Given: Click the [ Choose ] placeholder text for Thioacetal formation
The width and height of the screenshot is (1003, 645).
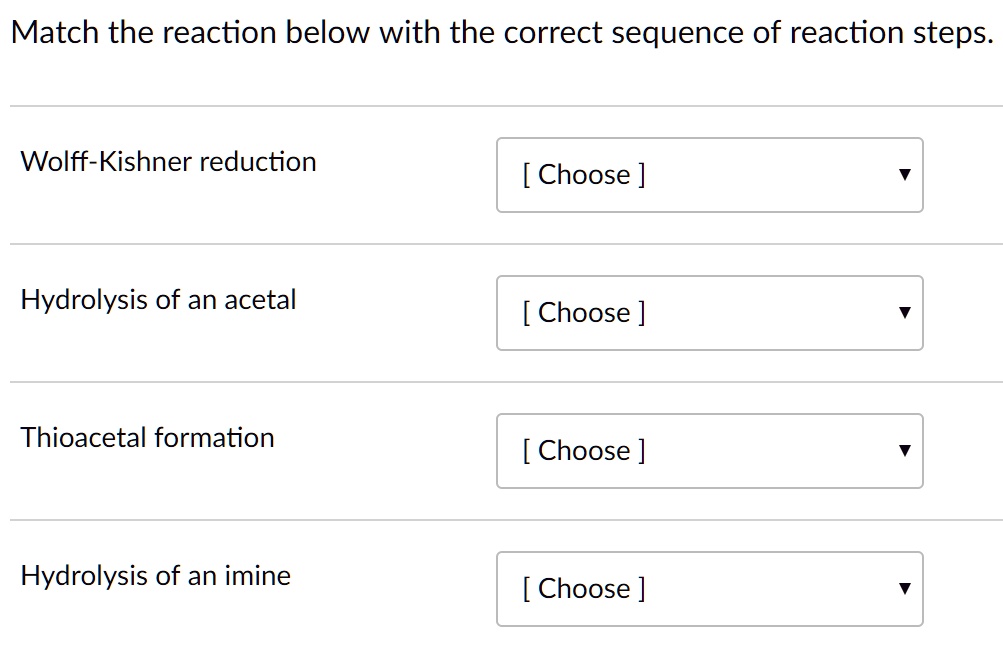Looking at the screenshot, I should tap(583, 451).
